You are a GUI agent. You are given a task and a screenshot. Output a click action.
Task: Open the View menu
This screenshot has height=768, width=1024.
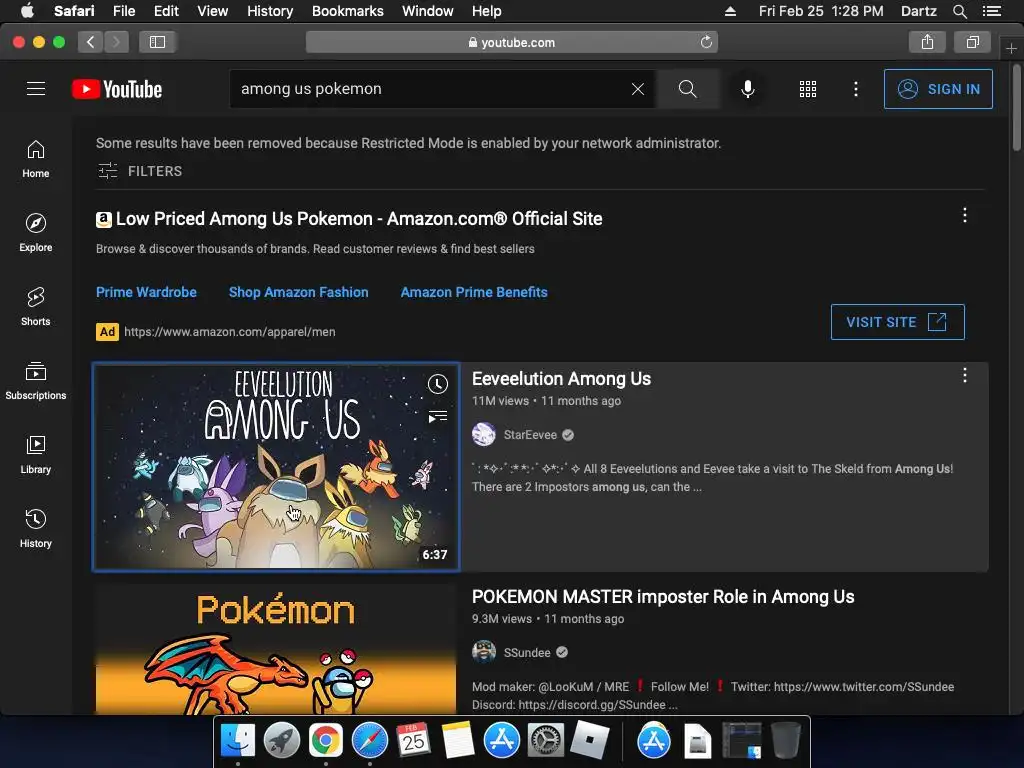click(x=213, y=11)
